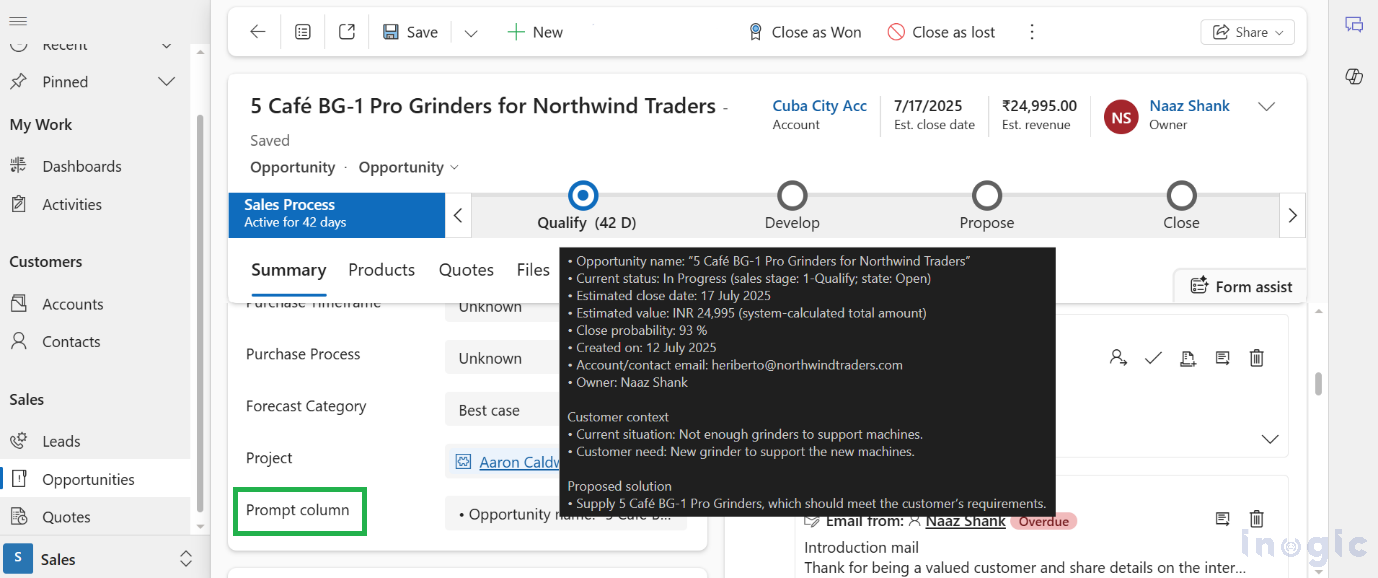Go to Dashboards in My Work
Image resolution: width=1378 pixels, height=578 pixels.
coord(82,166)
